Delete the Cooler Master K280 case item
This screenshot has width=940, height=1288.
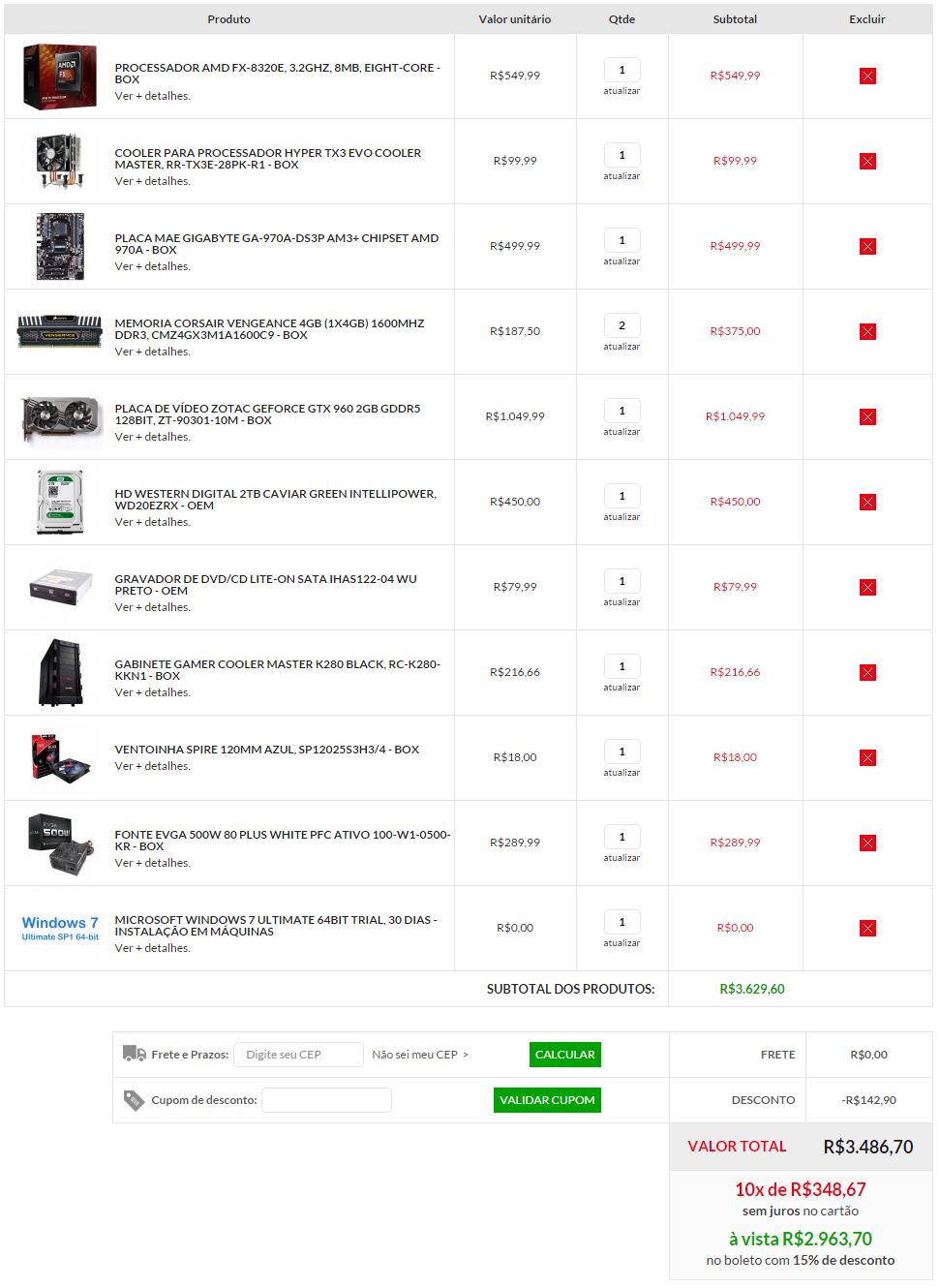point(867,673)
